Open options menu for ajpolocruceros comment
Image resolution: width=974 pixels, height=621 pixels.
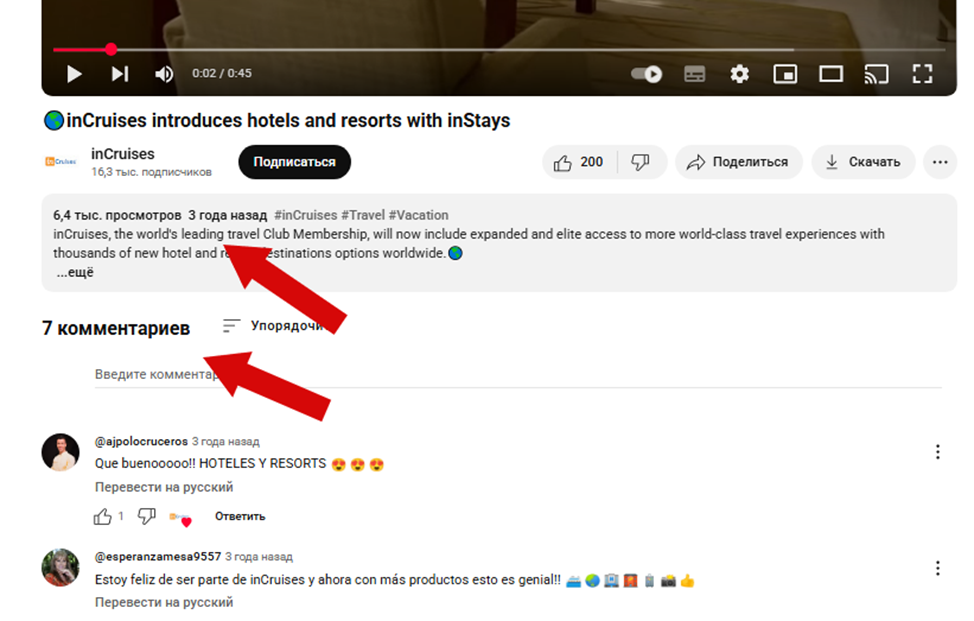click(x=937, y=452)
